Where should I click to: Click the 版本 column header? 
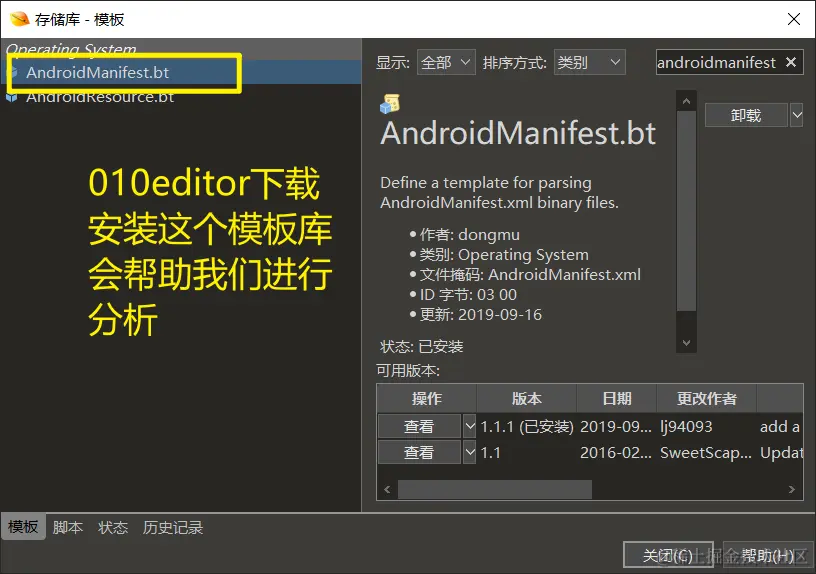pos(527,399)
